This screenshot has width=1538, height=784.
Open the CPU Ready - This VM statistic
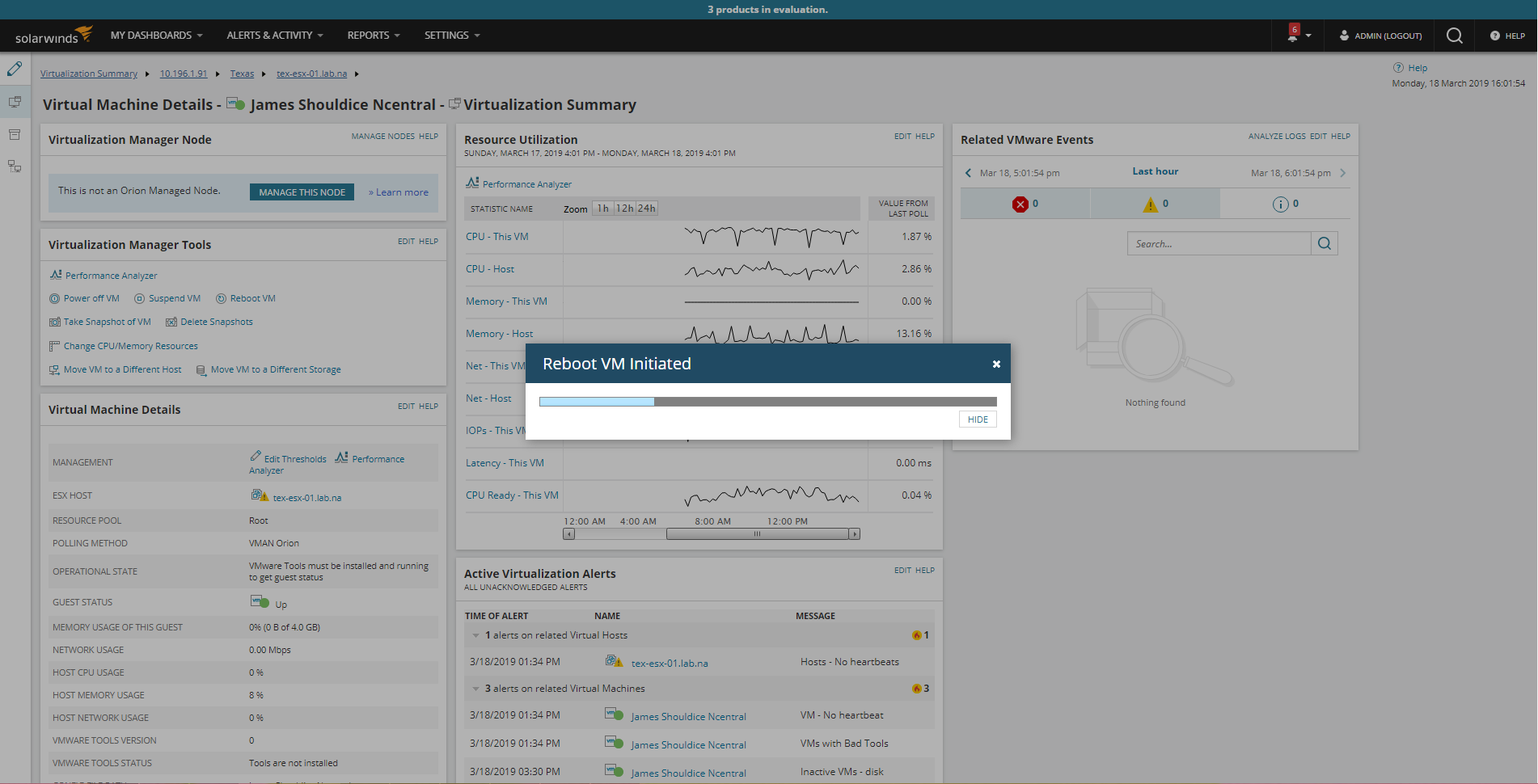tap(512, 495)
